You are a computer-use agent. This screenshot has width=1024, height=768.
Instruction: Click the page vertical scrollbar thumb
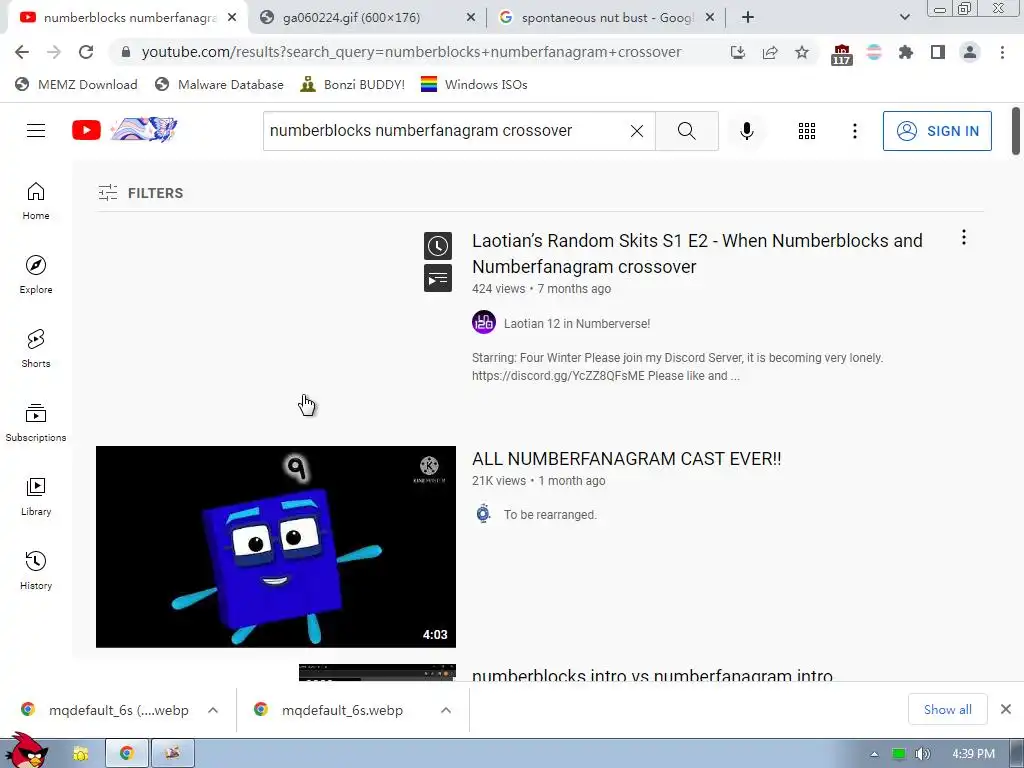pos(1016,131)
